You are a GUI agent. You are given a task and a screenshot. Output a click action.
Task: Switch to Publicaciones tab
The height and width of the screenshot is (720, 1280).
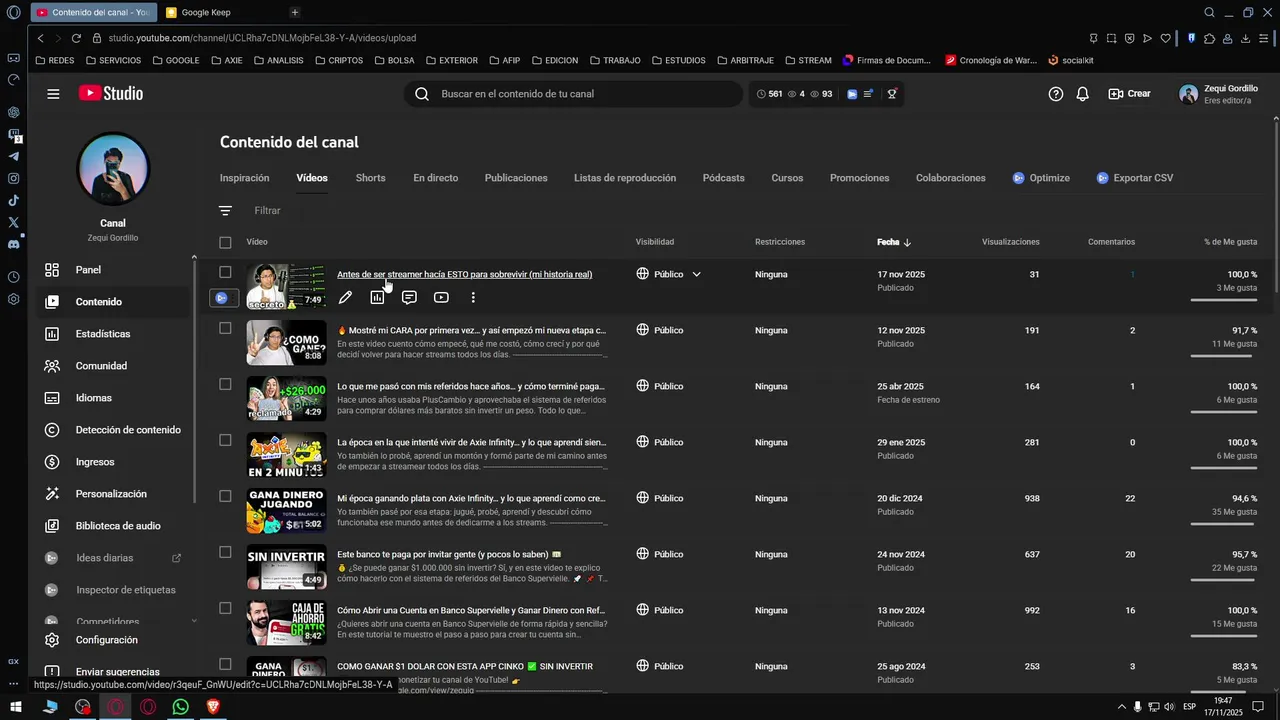(516, 178)
